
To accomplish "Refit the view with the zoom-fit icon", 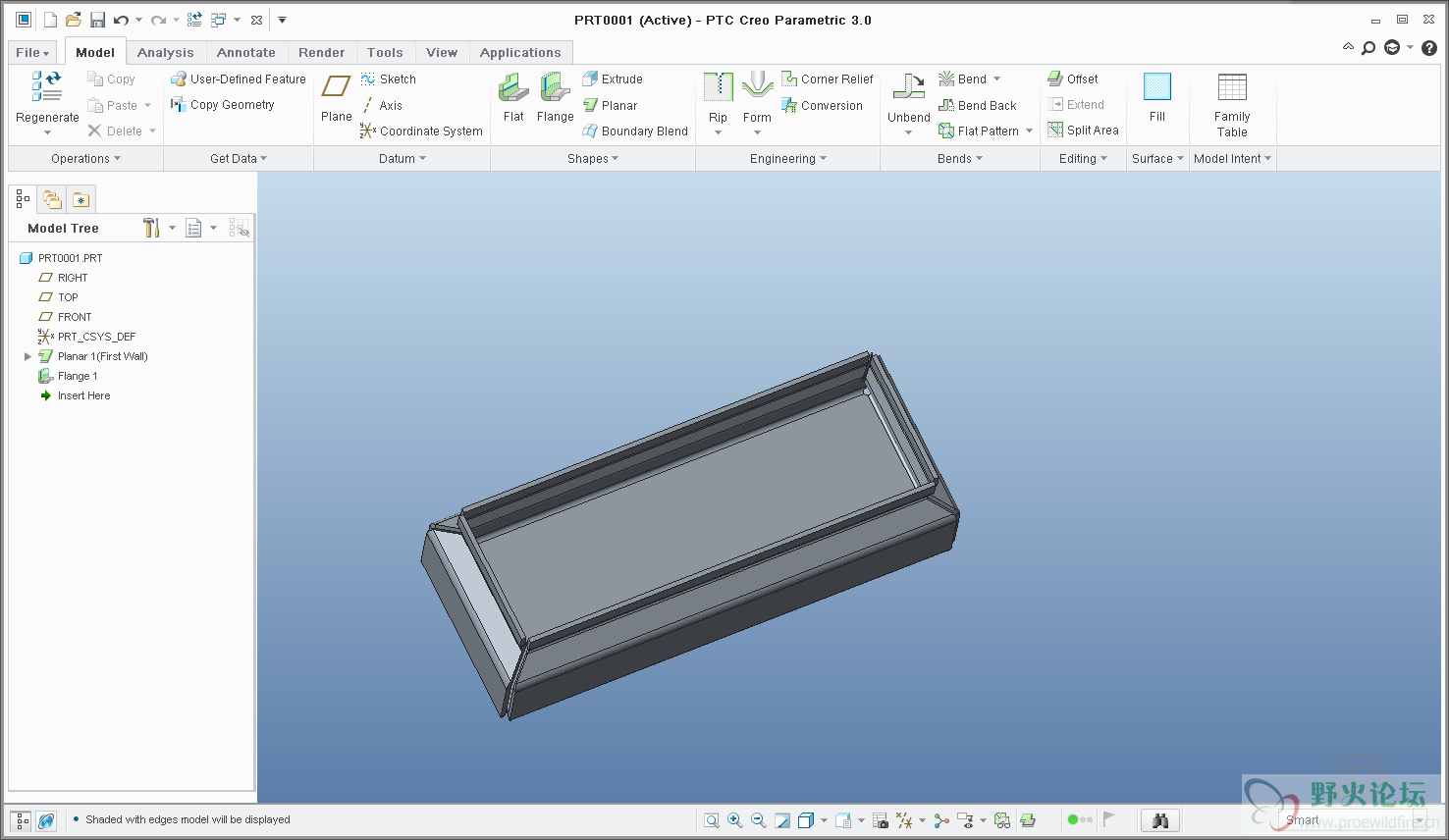I will tap(711, 820).
